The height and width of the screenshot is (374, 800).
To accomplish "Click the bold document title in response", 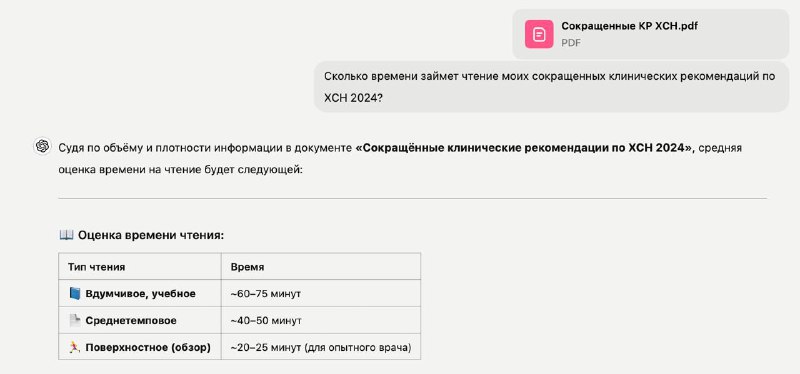I will tap(525, 148).
